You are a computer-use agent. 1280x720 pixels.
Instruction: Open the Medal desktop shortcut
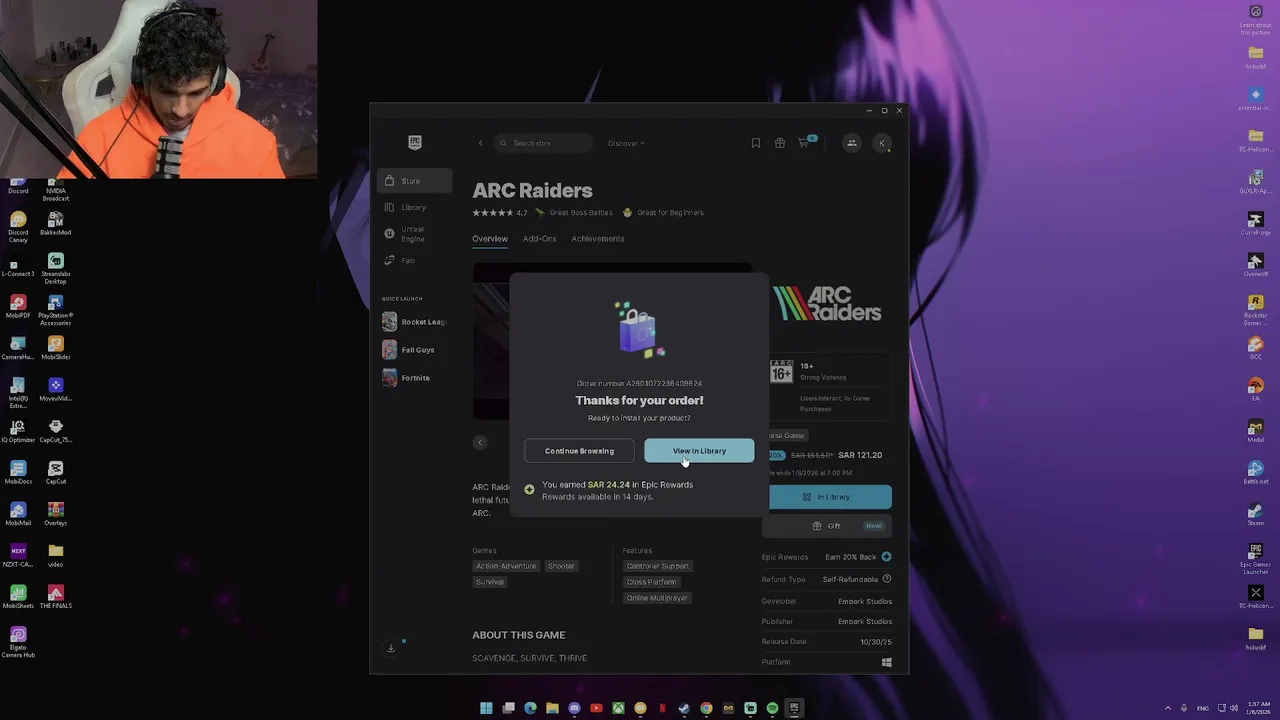click(1256, 431)
